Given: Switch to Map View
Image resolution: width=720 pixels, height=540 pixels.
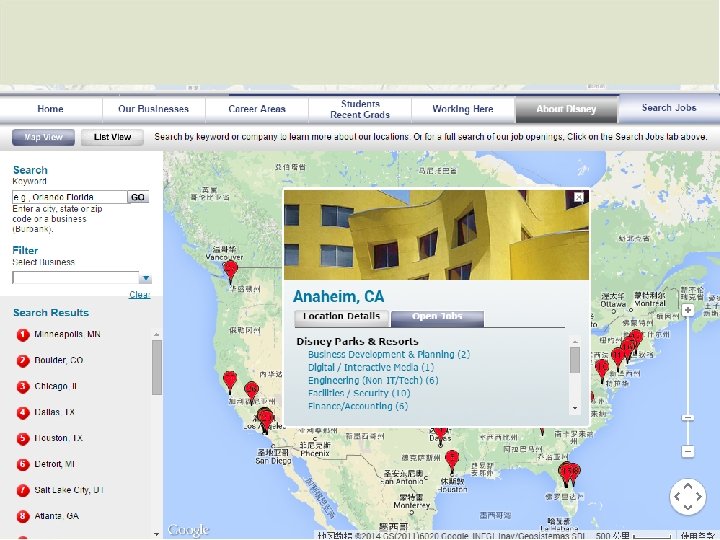Looking at the screenshot, I should [x=43, y=137].
